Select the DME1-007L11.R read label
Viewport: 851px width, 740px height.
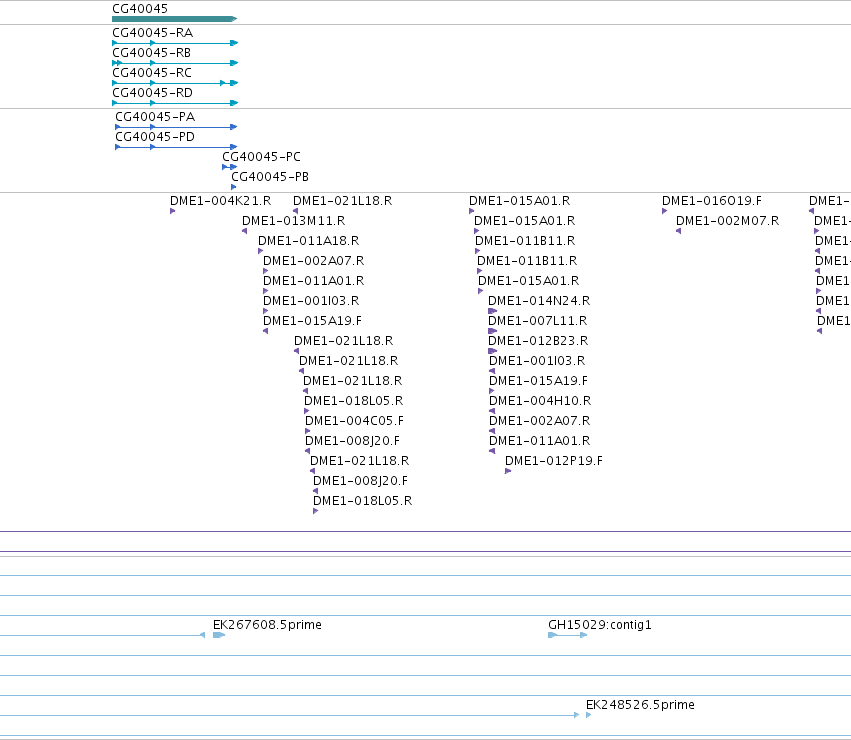[537, 321]
